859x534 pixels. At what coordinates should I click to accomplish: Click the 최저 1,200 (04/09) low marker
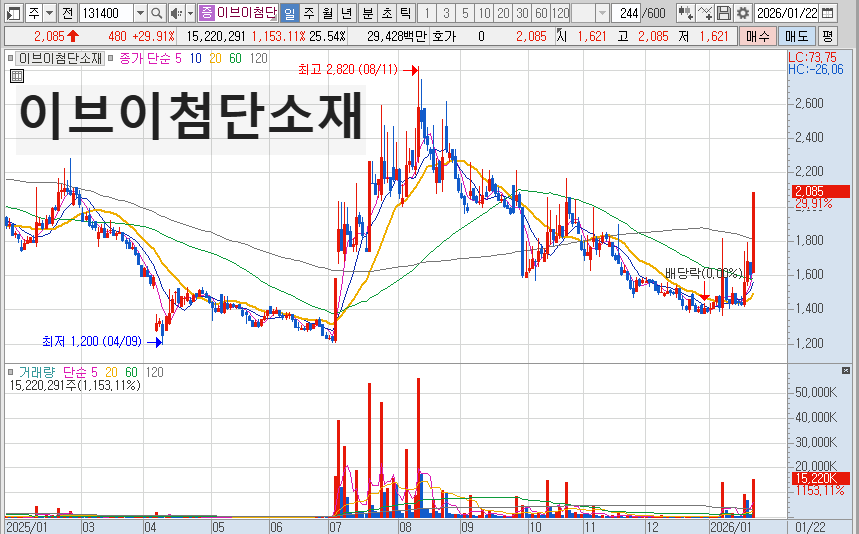[x=92, y=342]
